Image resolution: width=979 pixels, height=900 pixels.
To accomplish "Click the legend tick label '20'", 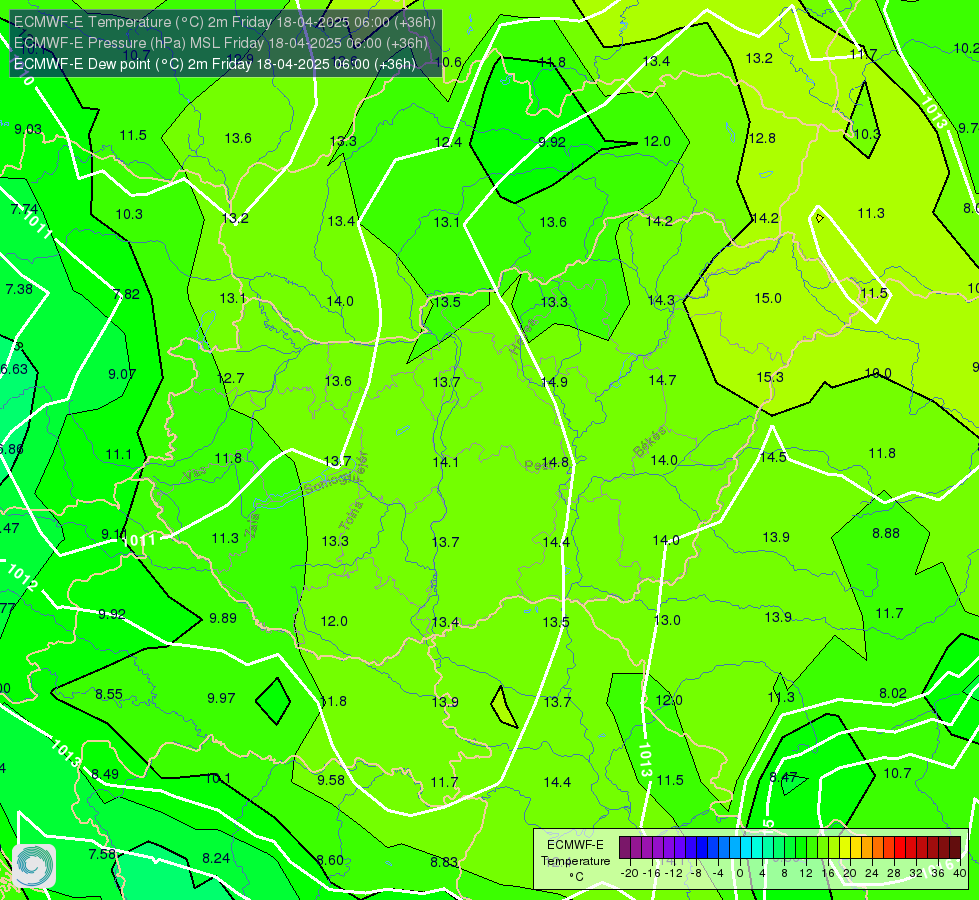I will pos(849,873).
